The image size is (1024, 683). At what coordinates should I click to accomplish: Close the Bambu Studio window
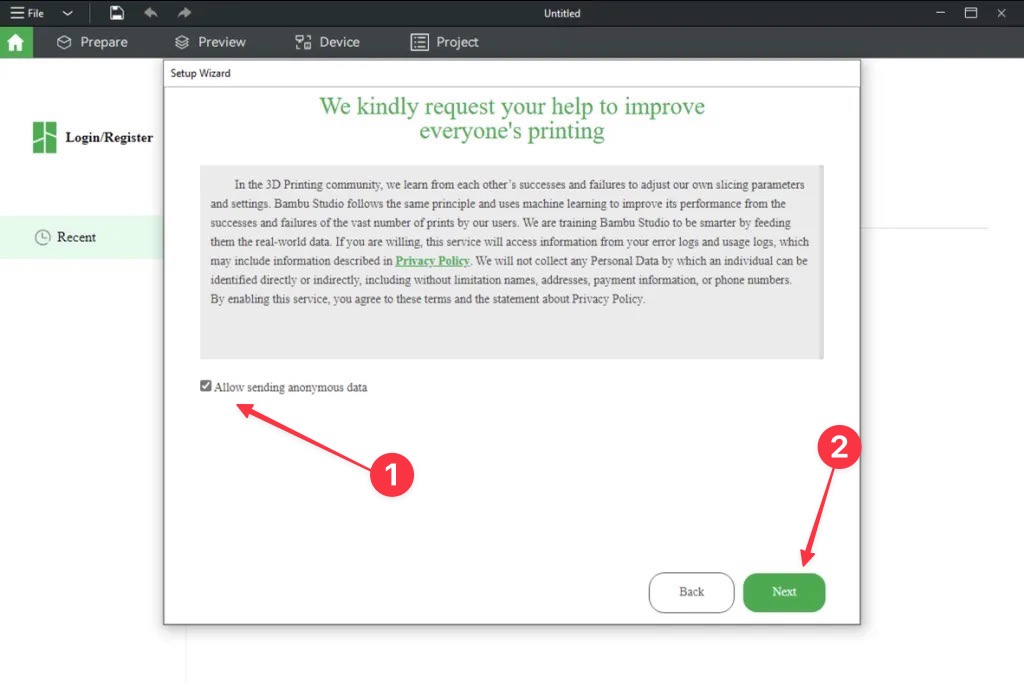(x=1001, y=13)
